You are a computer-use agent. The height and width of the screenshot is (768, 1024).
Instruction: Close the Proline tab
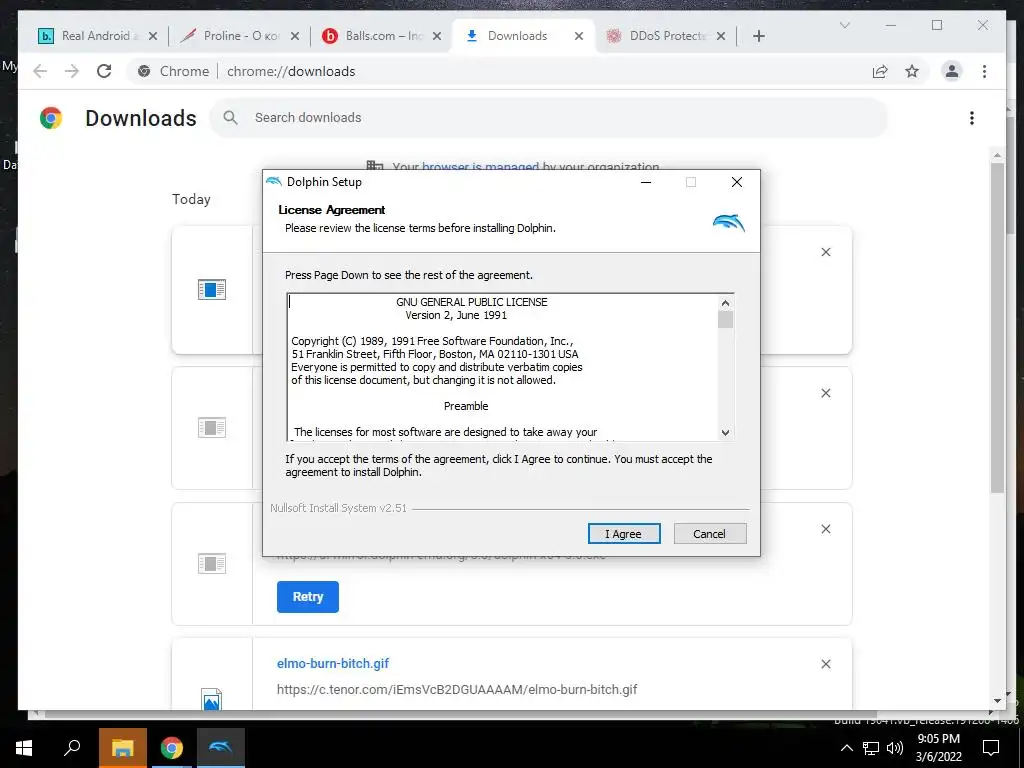point(295,36)
